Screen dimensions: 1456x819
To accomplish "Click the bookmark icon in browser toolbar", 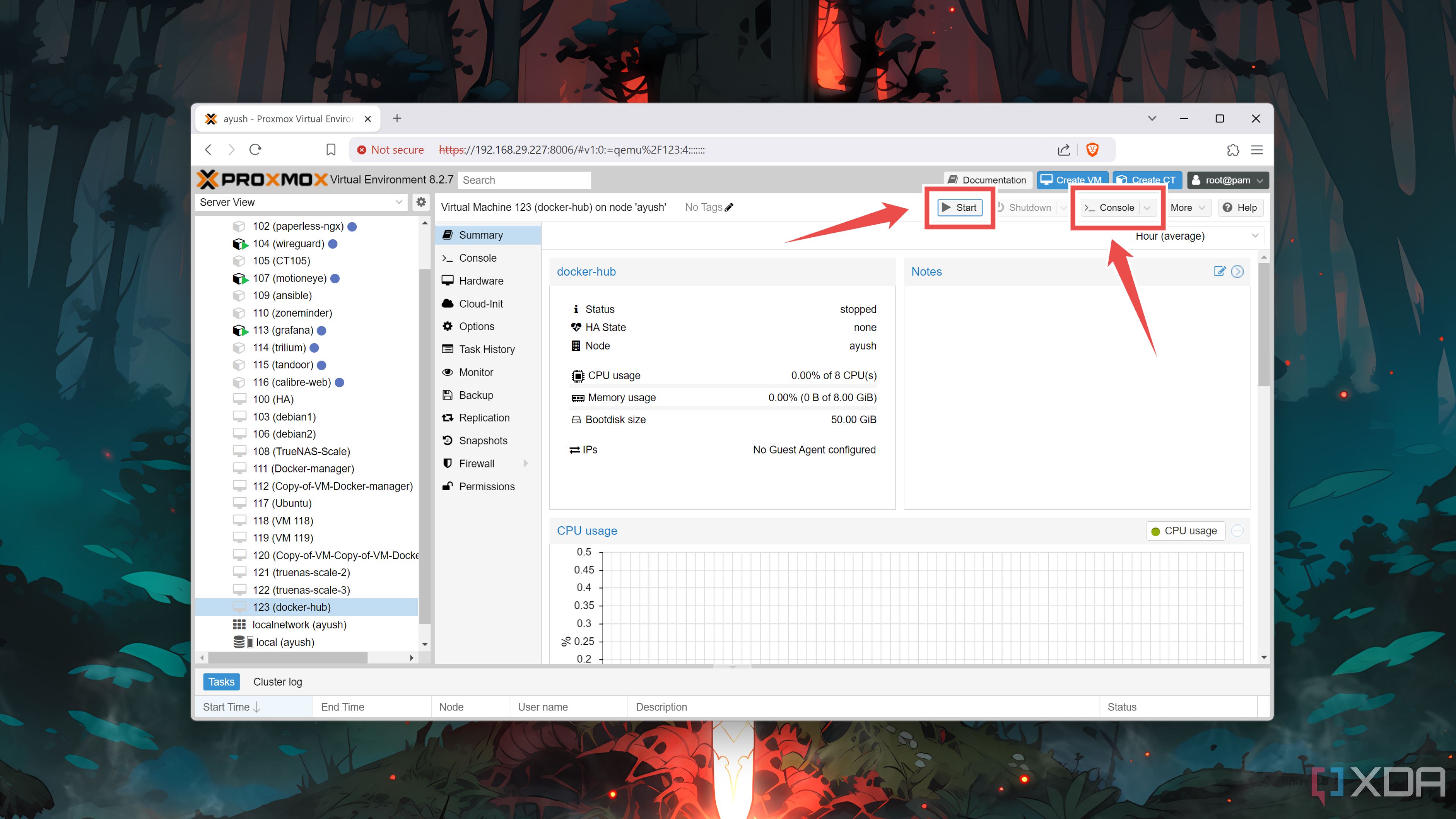I will (x=331, y=149).
